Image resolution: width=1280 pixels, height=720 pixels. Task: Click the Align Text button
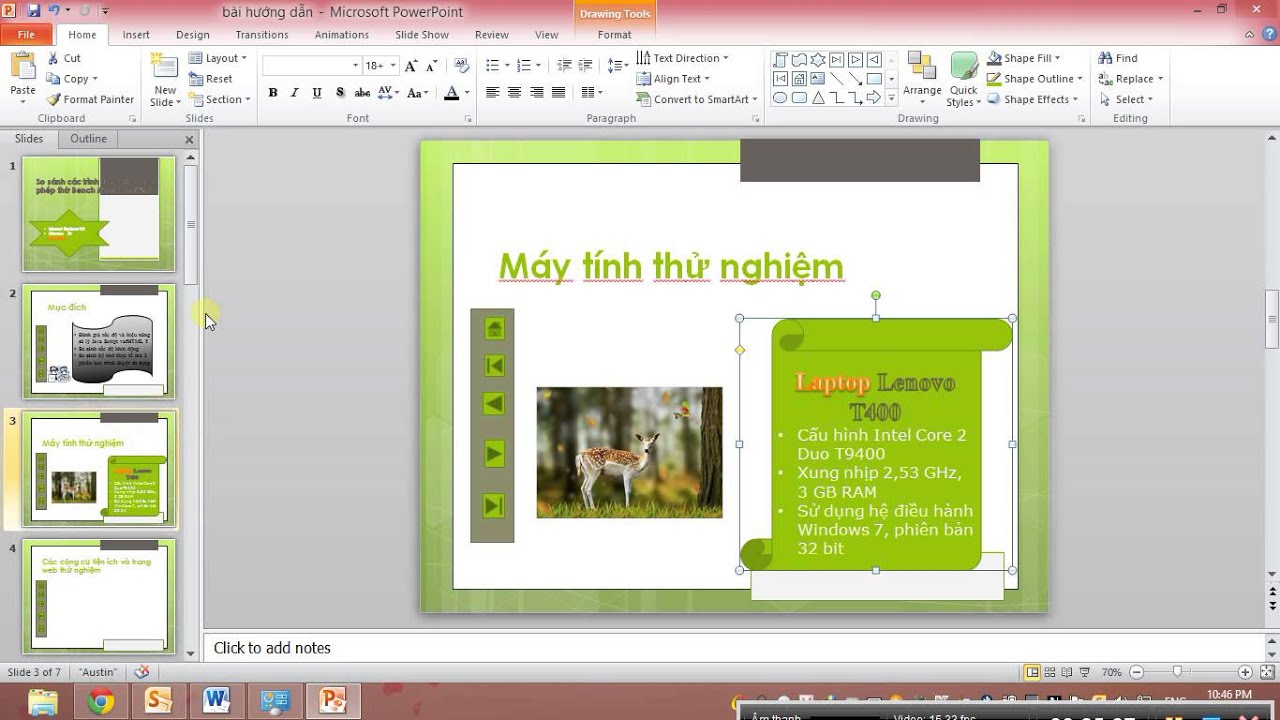pos(674,79)
